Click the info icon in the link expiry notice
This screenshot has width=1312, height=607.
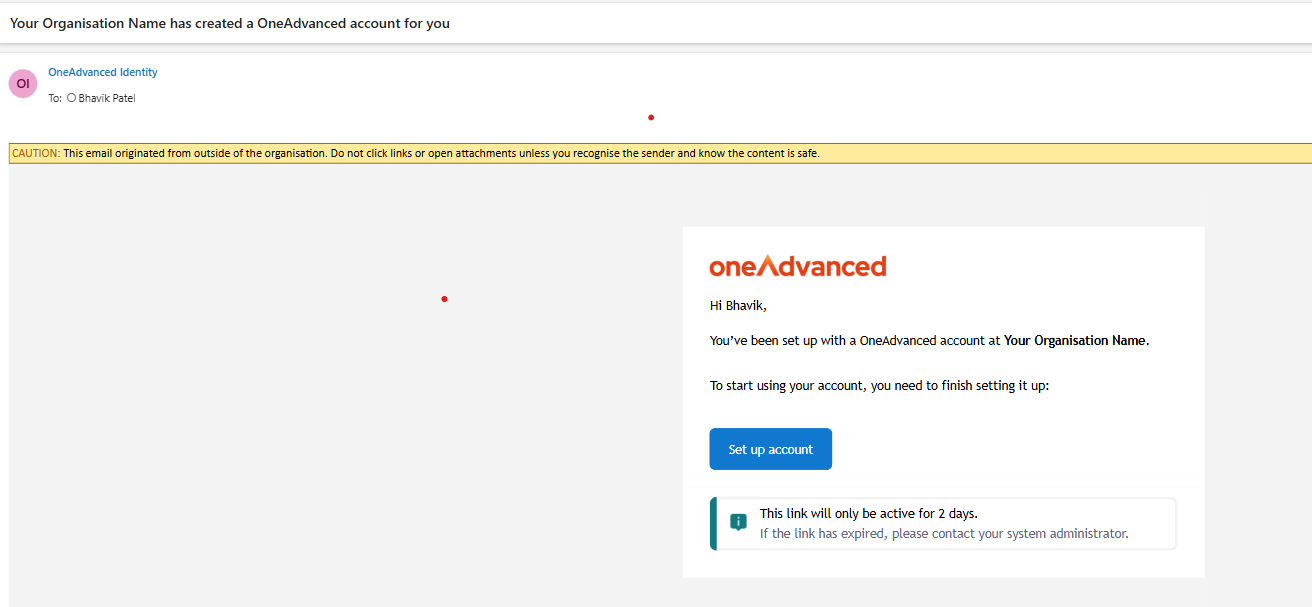(738, 522)
